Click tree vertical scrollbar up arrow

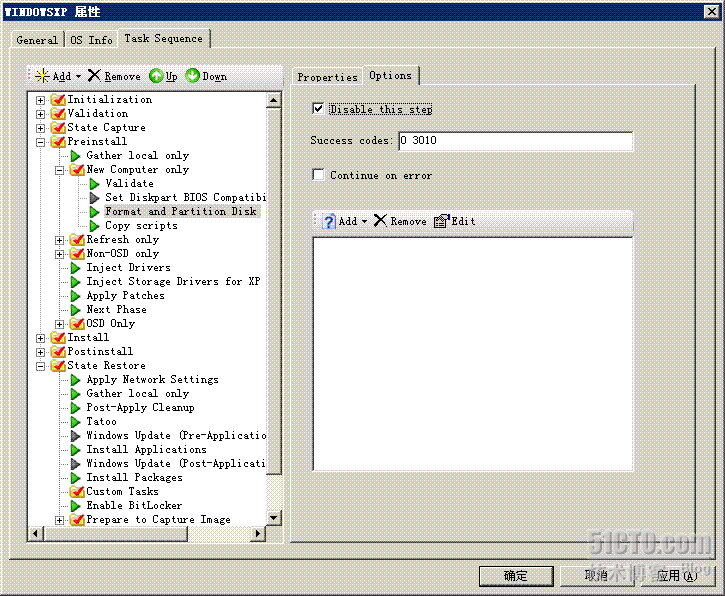point(273,100)
